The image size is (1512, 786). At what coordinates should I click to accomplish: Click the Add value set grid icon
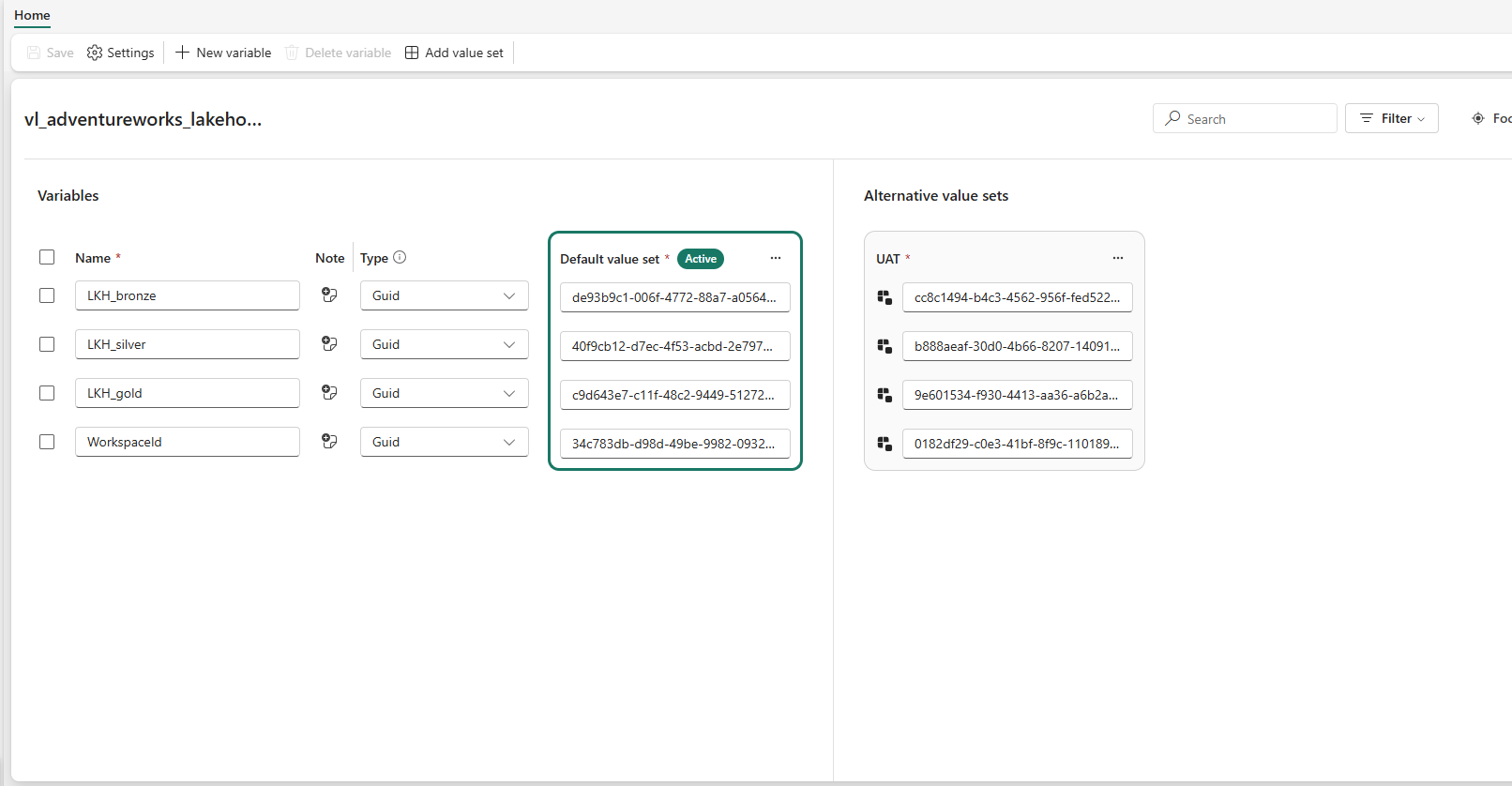coord(412,53)
